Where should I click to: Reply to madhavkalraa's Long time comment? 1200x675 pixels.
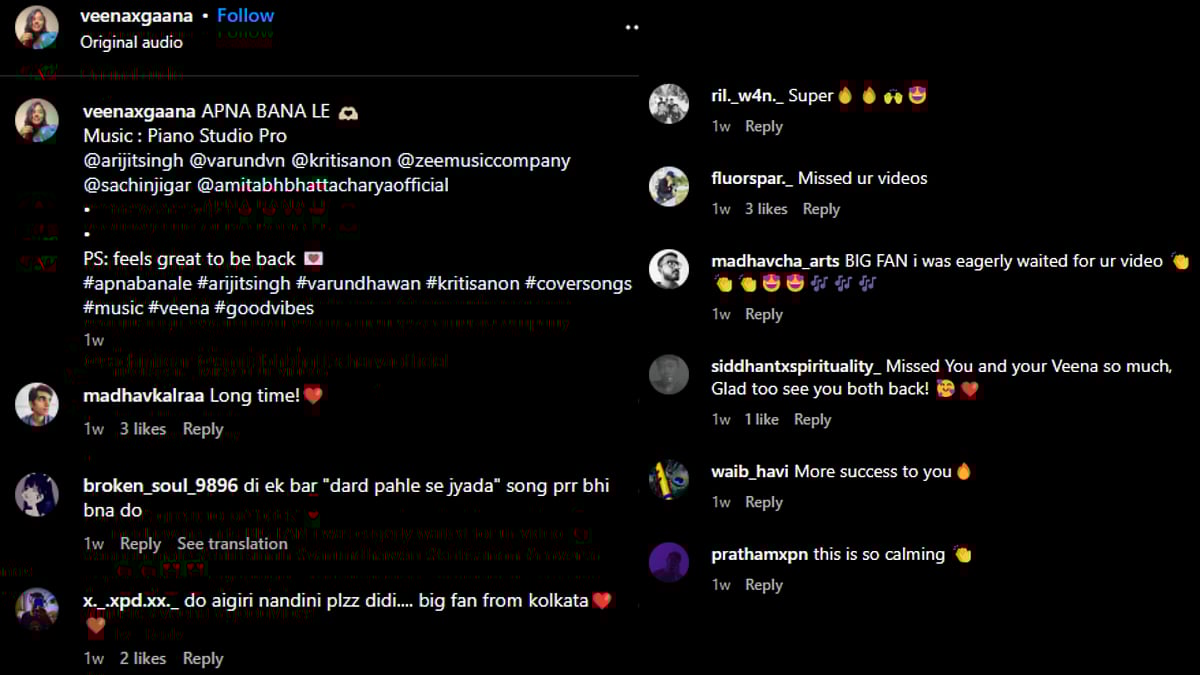click(x=203, y=429)
